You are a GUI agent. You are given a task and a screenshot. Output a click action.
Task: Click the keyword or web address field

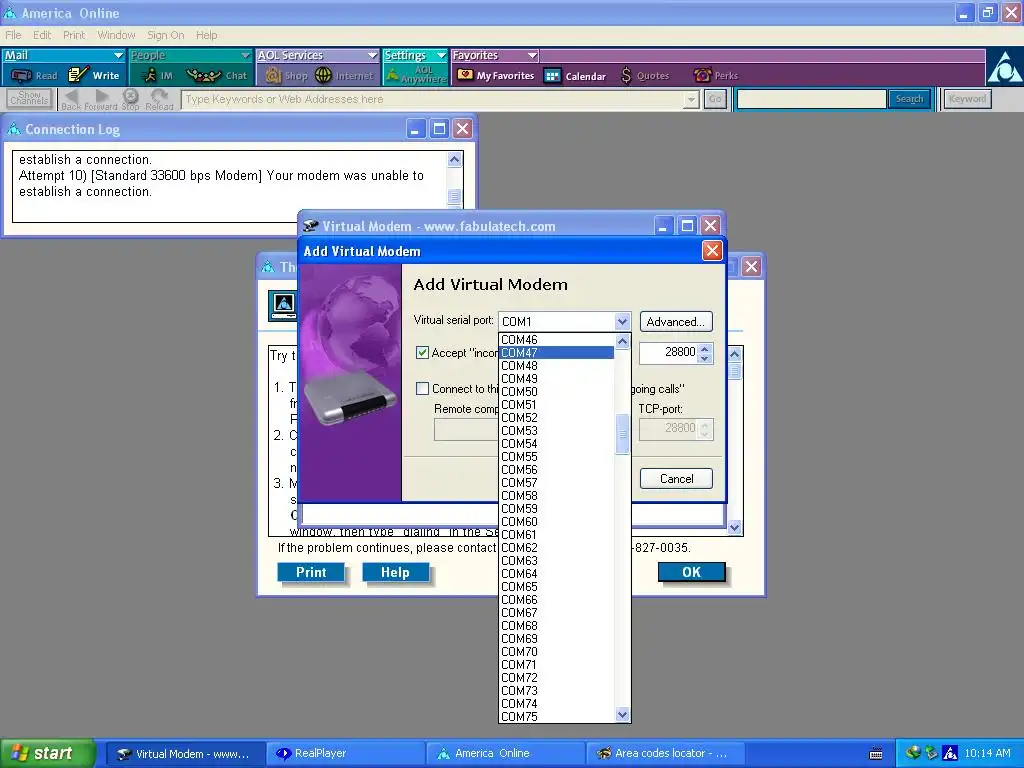434,99
